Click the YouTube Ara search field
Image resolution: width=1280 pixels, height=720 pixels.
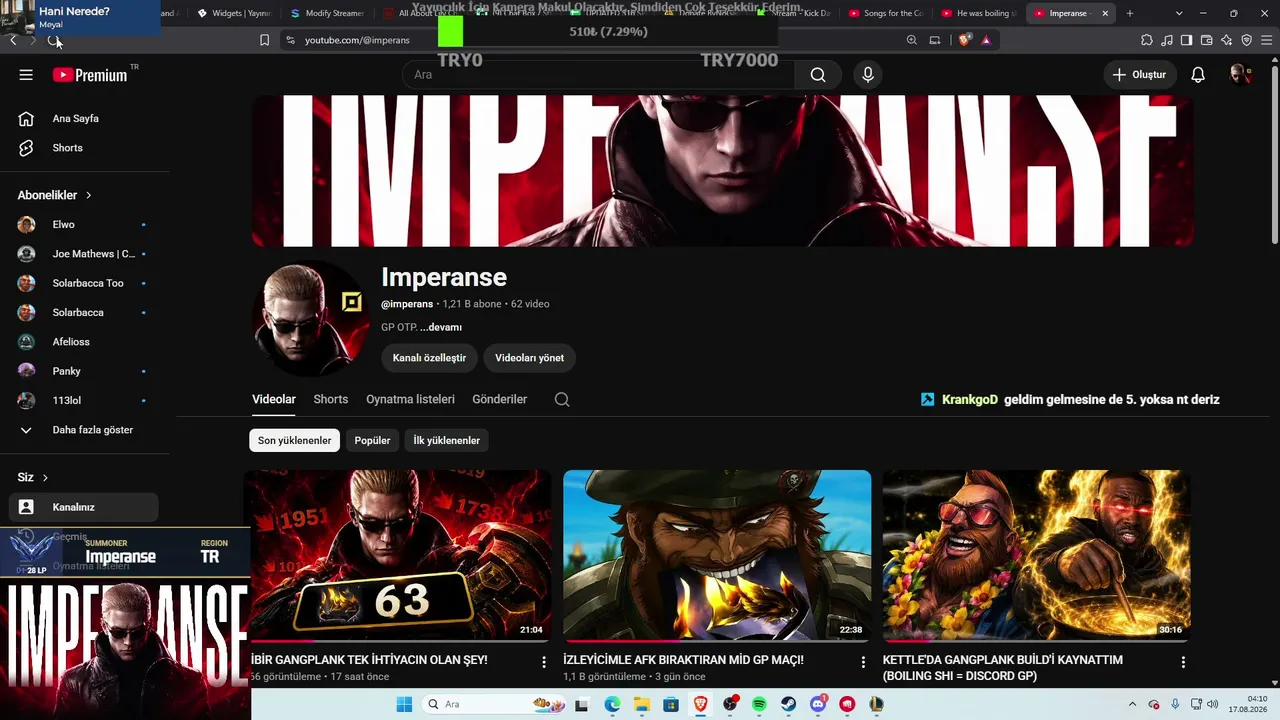[x=598, y=75]
